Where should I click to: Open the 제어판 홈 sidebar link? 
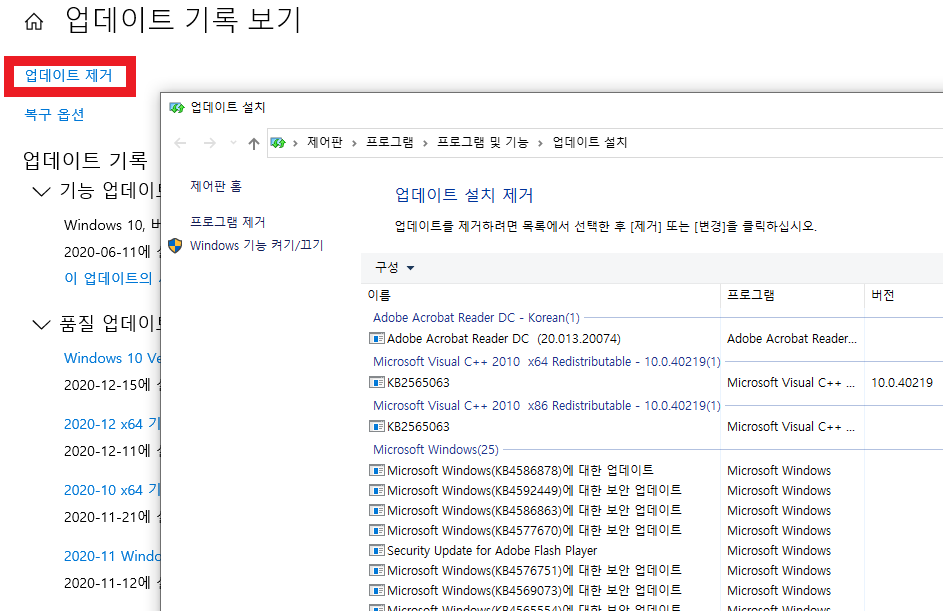click(x=216, y=186)
